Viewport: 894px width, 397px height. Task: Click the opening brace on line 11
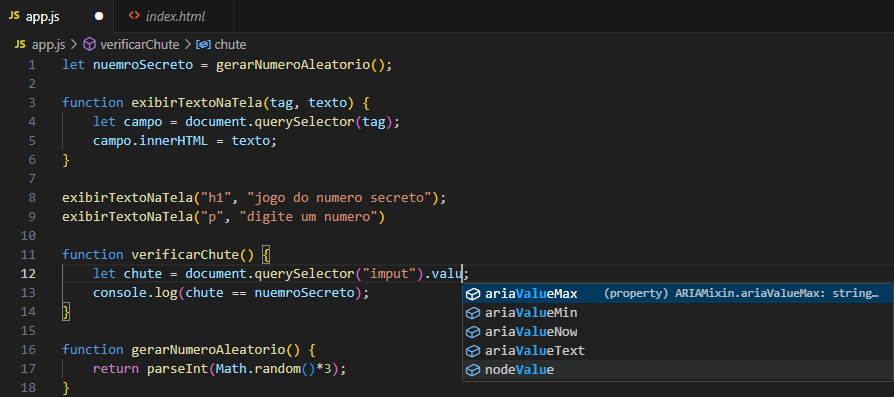(266, 255)
